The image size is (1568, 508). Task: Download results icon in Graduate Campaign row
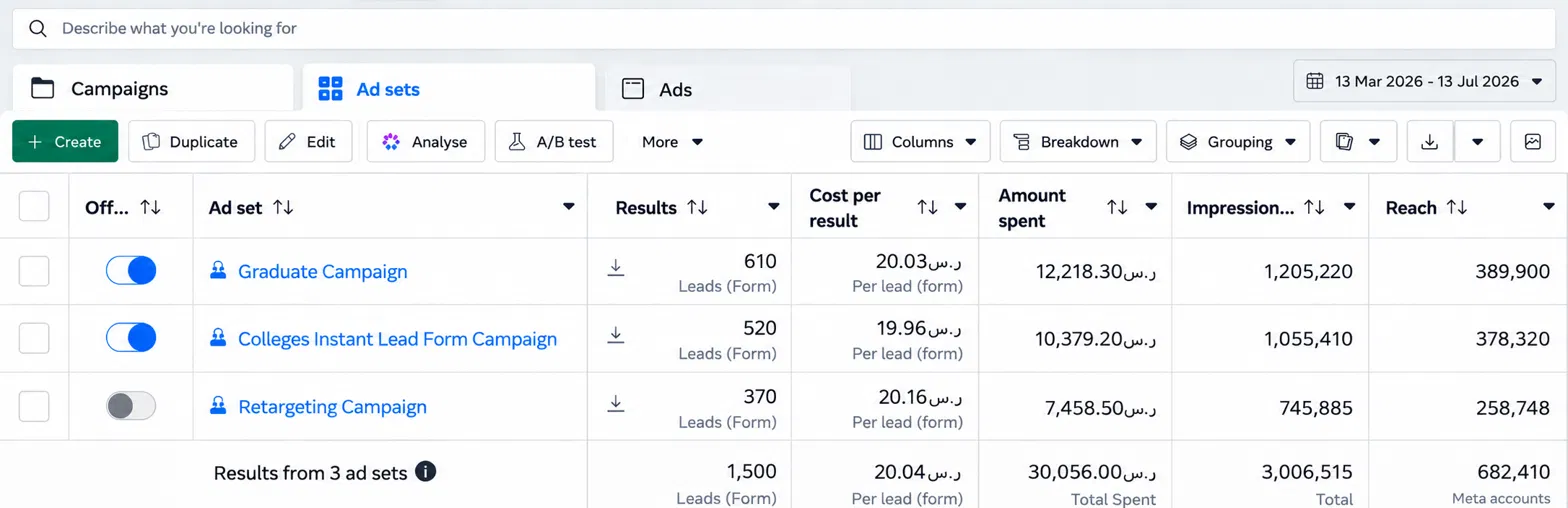[x=616, y=267]
